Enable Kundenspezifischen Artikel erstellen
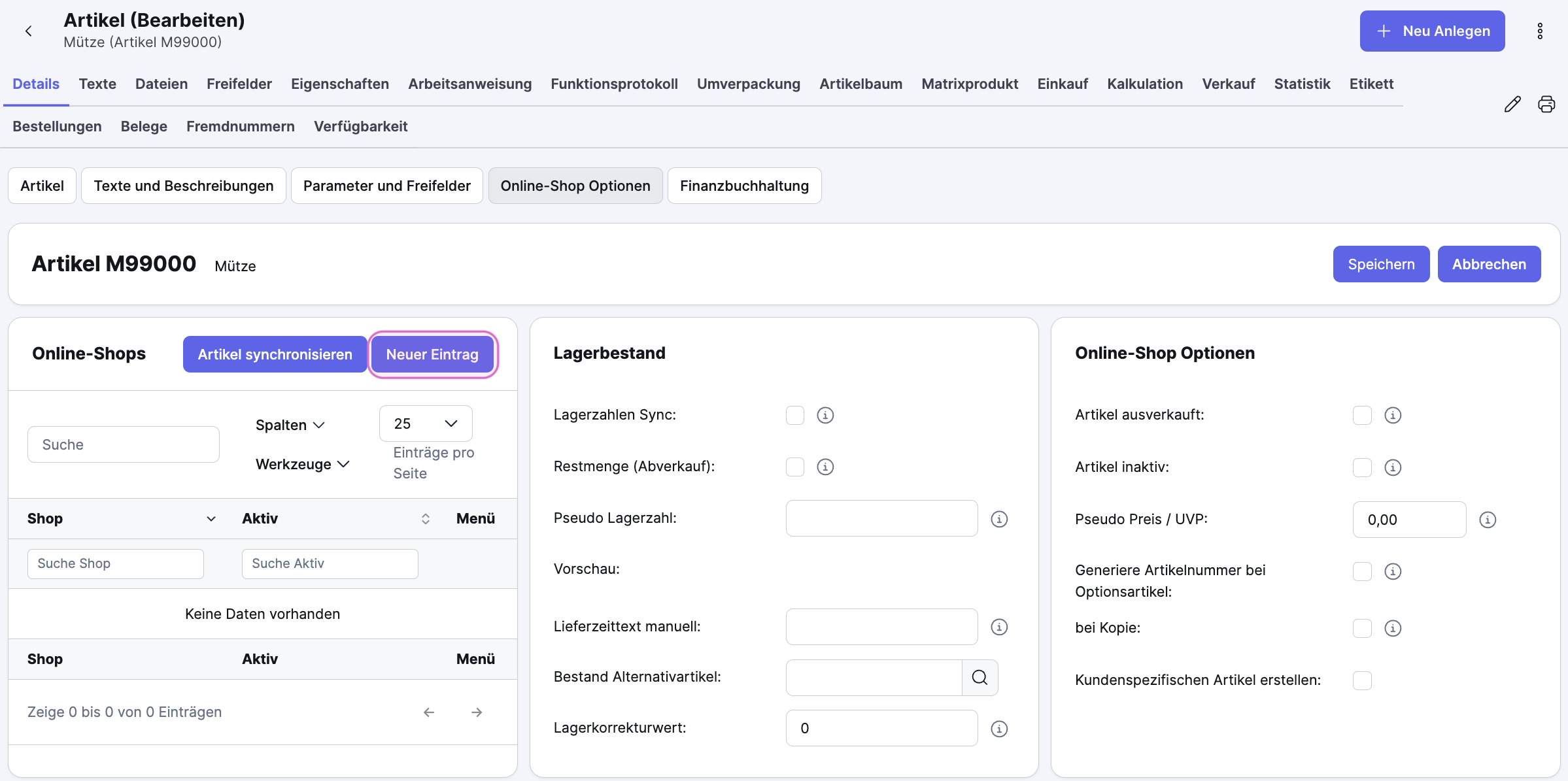 point(1363,680)
